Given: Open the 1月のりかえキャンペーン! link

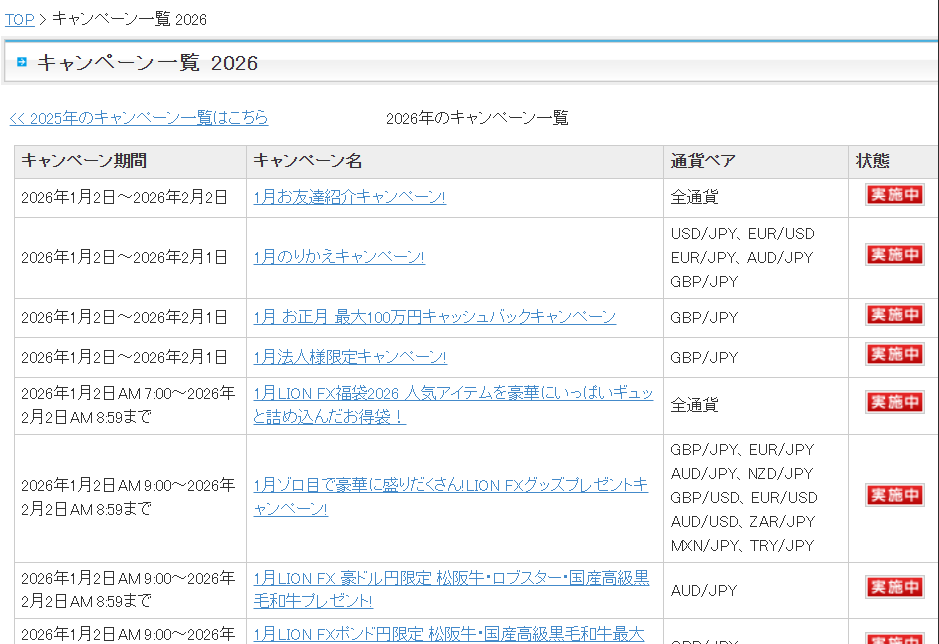Looking at the screenshot, I should pyautogui.click(x=339, y=257).
